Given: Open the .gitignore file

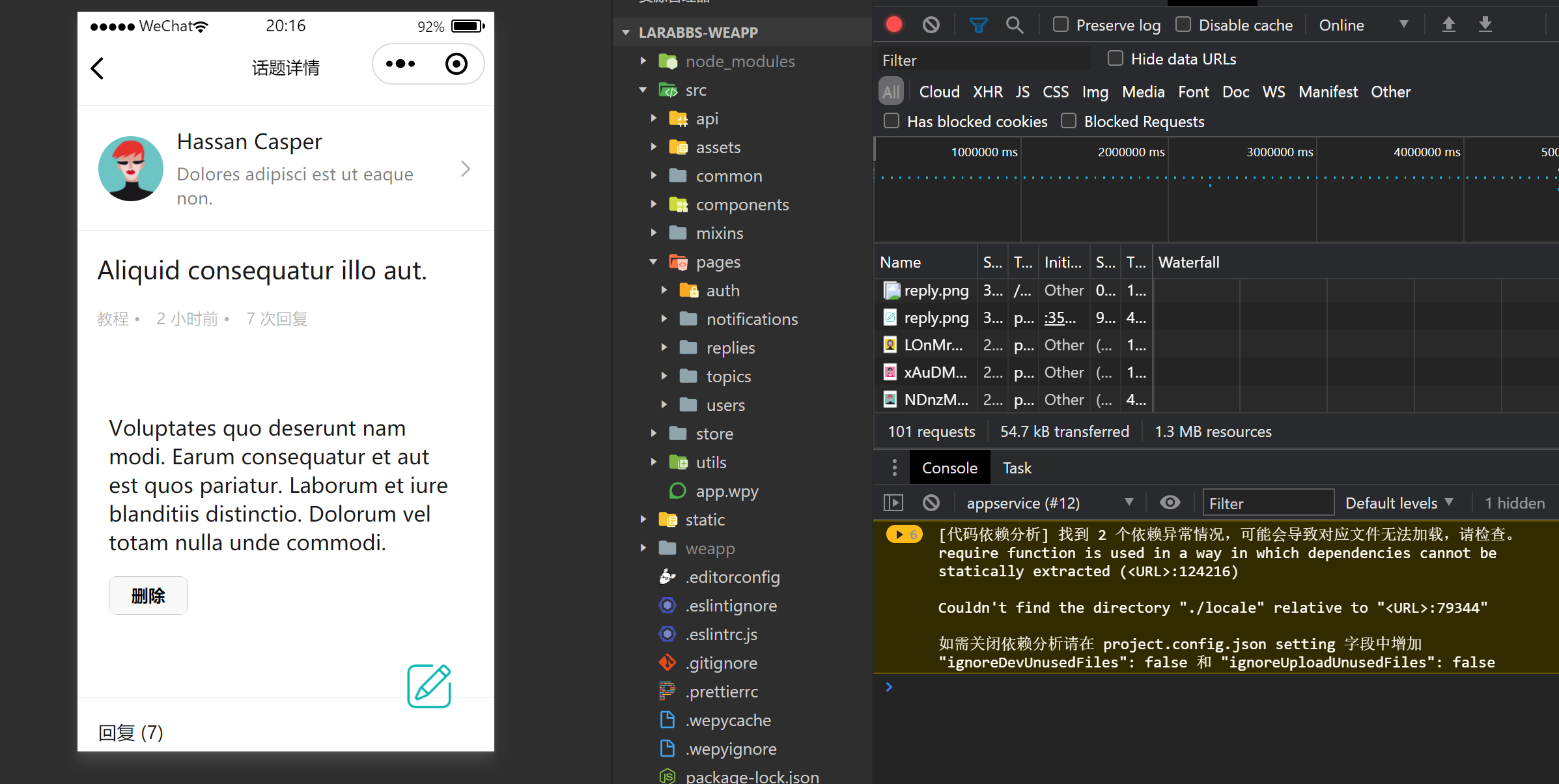Looking at the screenshot, I should pyautogui.click(x=721, y=663).
